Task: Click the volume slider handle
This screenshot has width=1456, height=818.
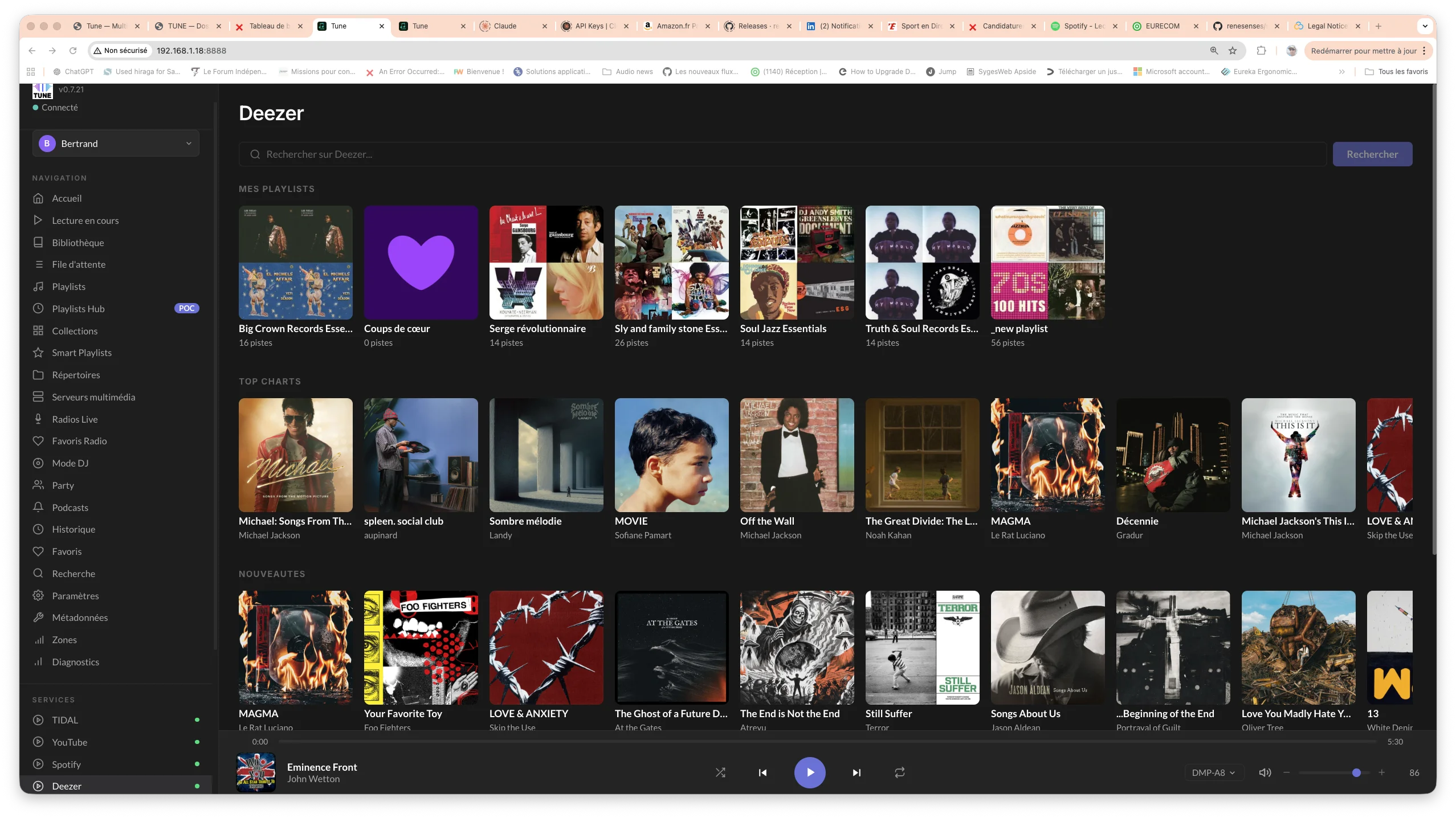Action: 1356,772
